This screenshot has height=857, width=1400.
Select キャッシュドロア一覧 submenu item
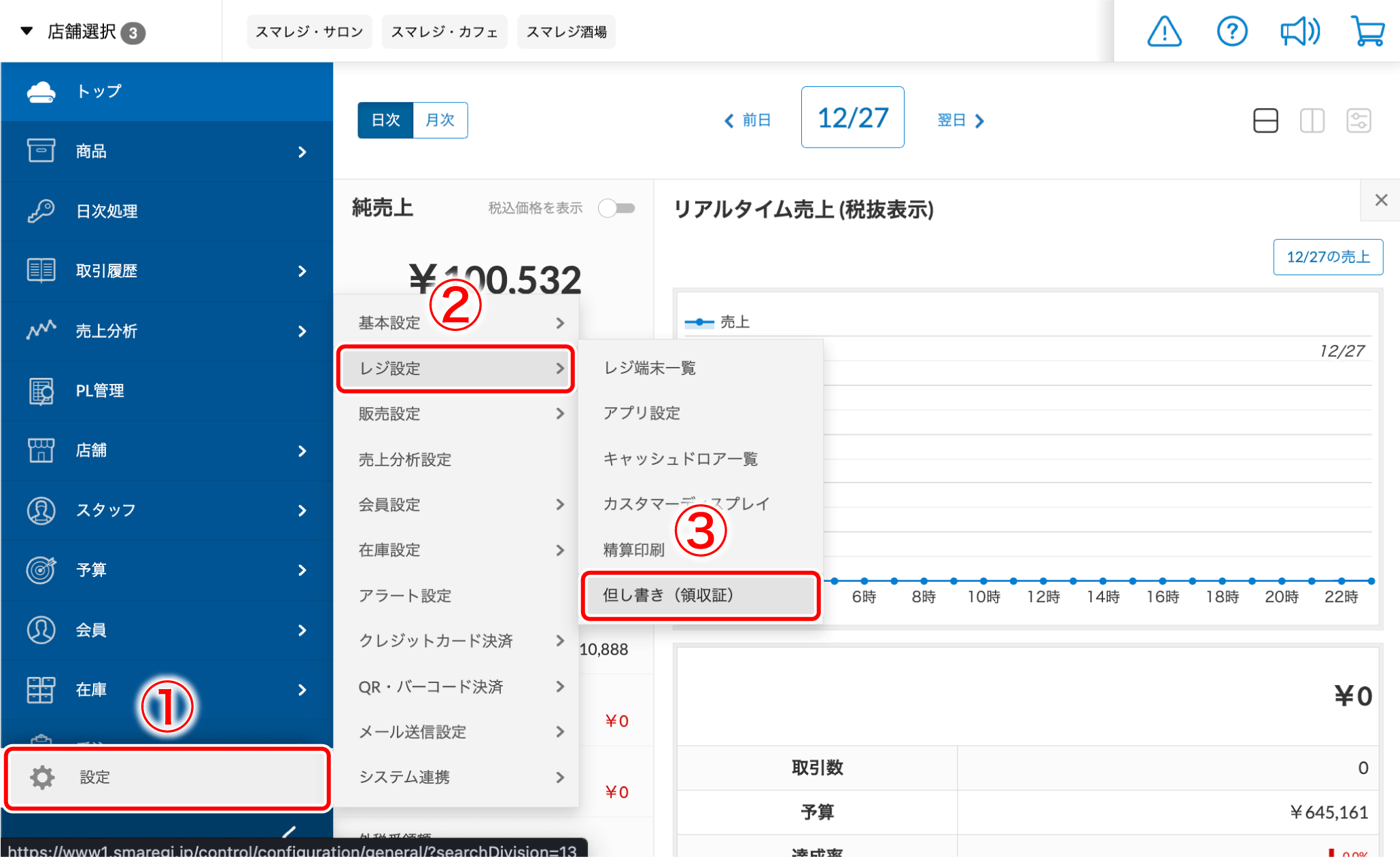pyautogui.click(x=701, y=459)
